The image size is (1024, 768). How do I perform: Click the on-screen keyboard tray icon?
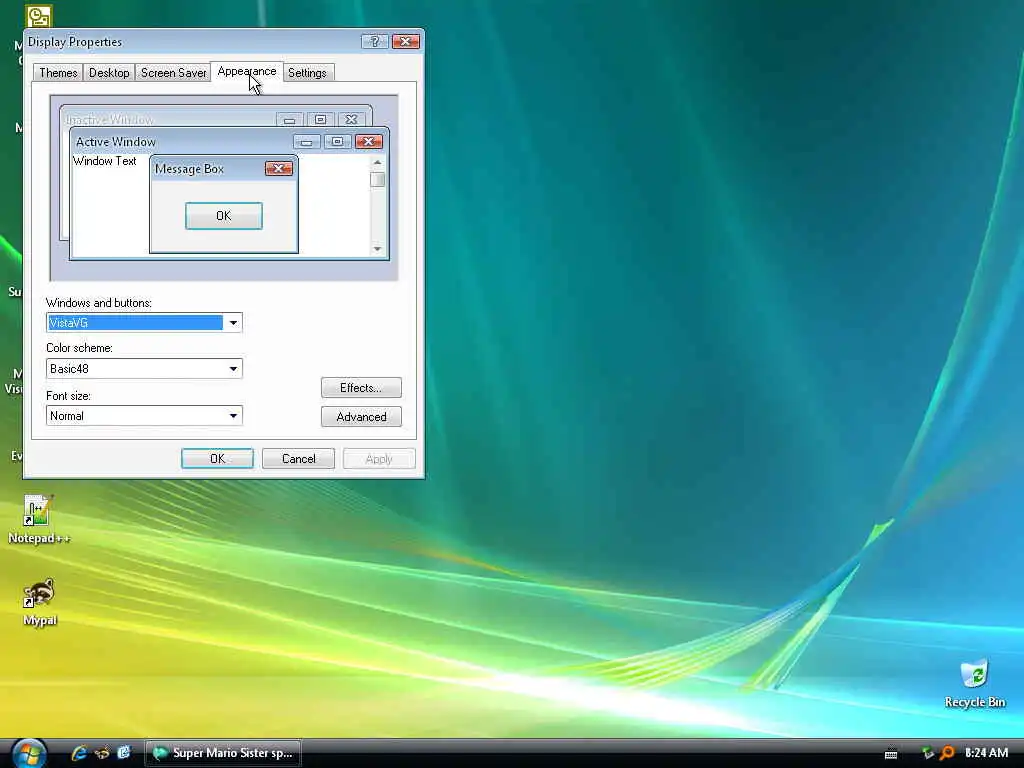(x=891, y=754)
